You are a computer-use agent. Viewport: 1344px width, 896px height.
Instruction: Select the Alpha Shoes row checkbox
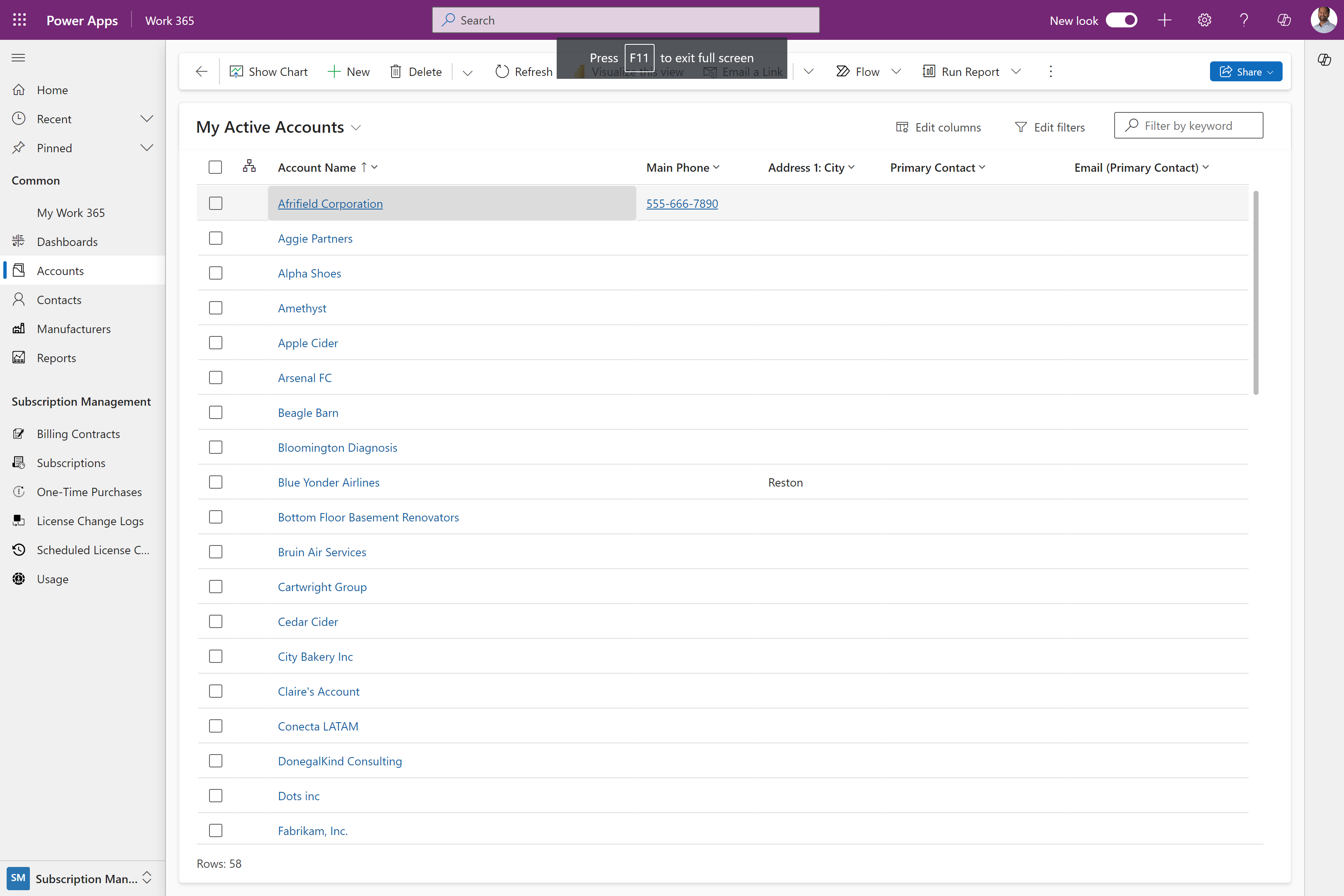click(x=215, y=273)
